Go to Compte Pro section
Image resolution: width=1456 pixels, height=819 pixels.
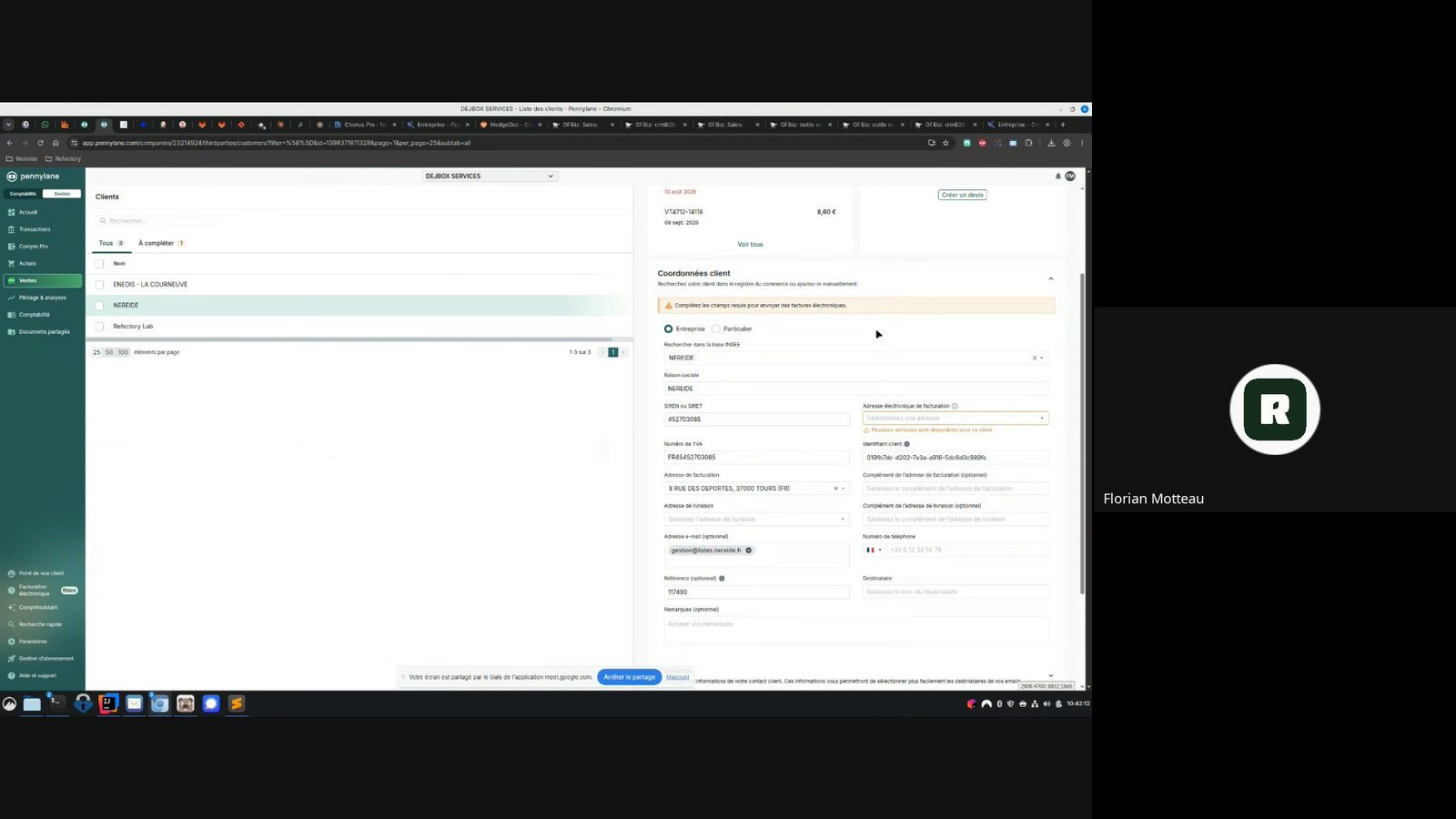click(x=33, y=247)
